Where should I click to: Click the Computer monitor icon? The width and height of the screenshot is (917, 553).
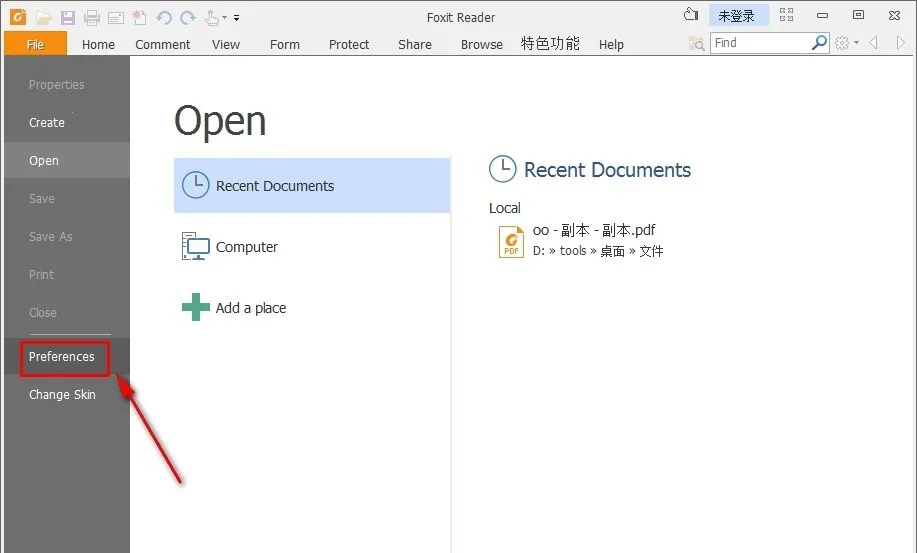coord(195,246)
